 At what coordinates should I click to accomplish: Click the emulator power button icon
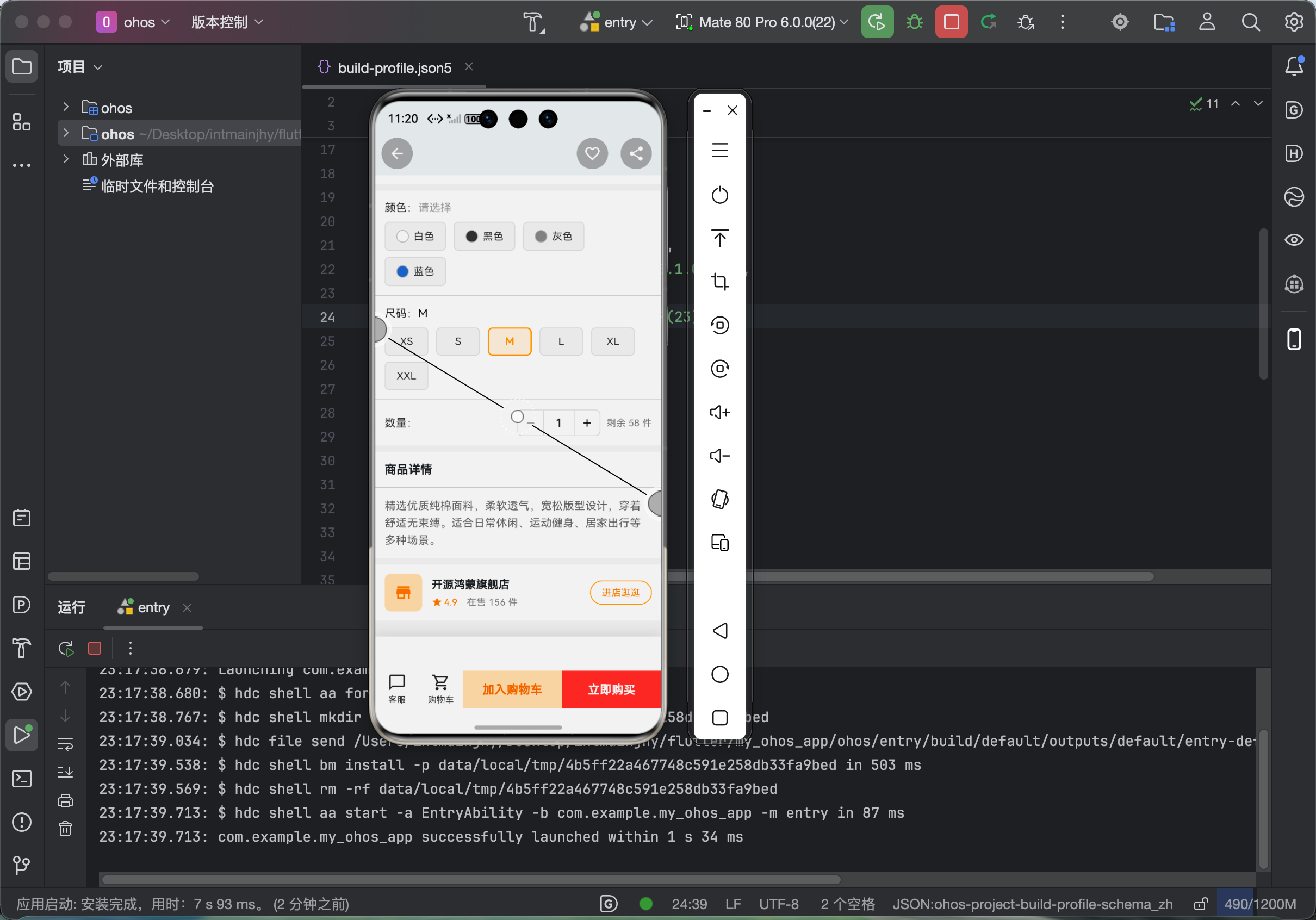[719, 195]
